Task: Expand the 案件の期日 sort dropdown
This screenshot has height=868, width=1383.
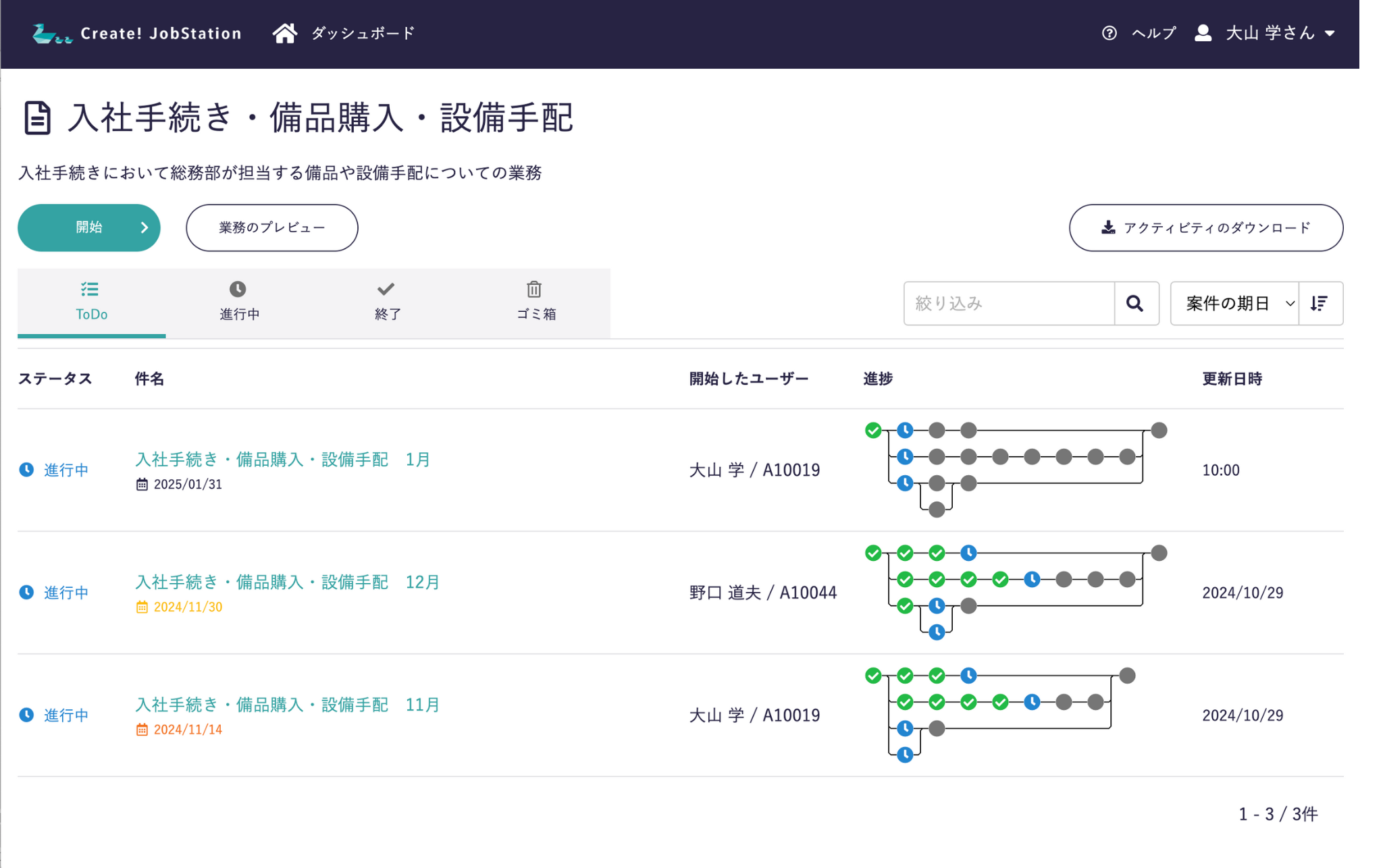Action: pos(1234,304)
